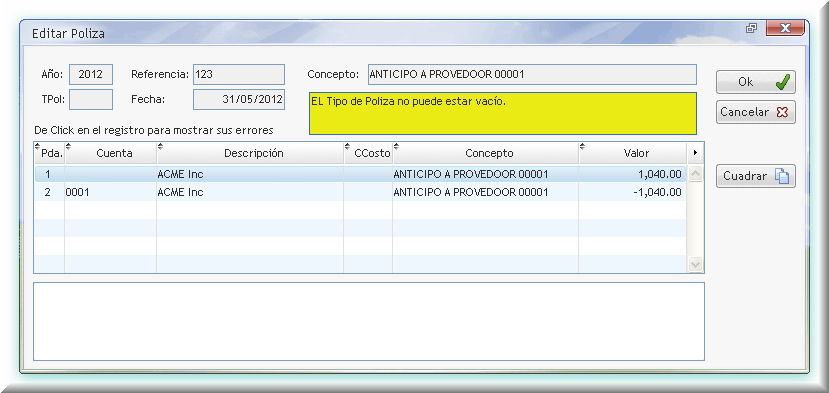The height and width of the screenshot is (393, 829).
Task: Click the empty TPol input field
Action: tap(91, 99)
